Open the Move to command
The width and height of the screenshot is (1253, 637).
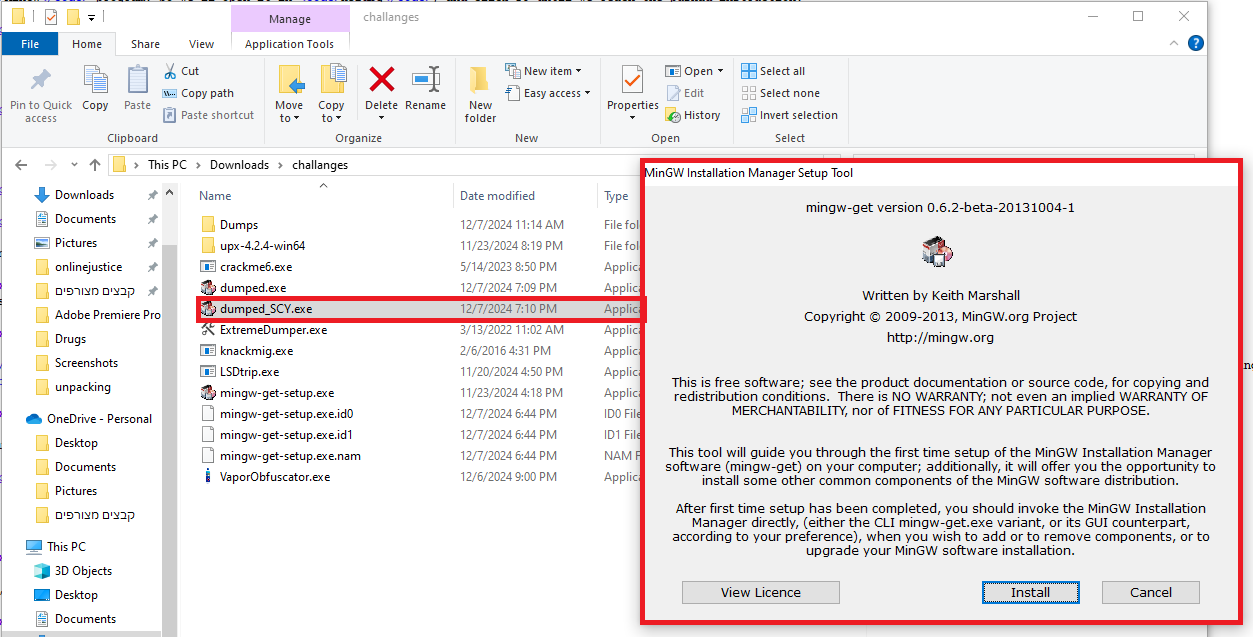click(x=289, y=95)
